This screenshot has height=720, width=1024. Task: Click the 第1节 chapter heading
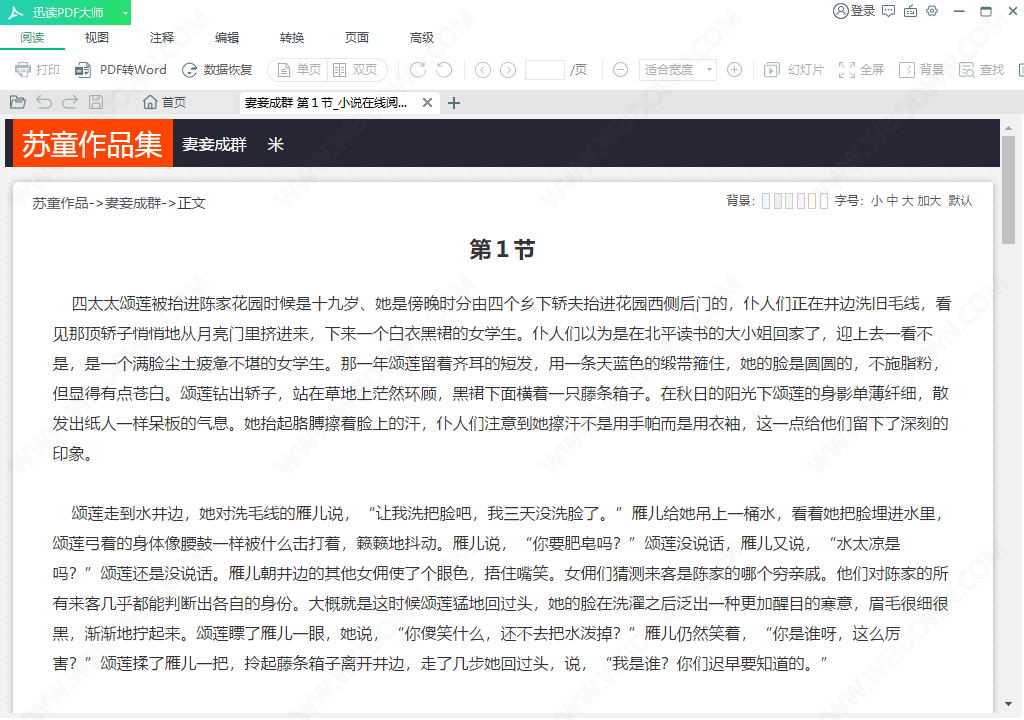coord(502,250)
